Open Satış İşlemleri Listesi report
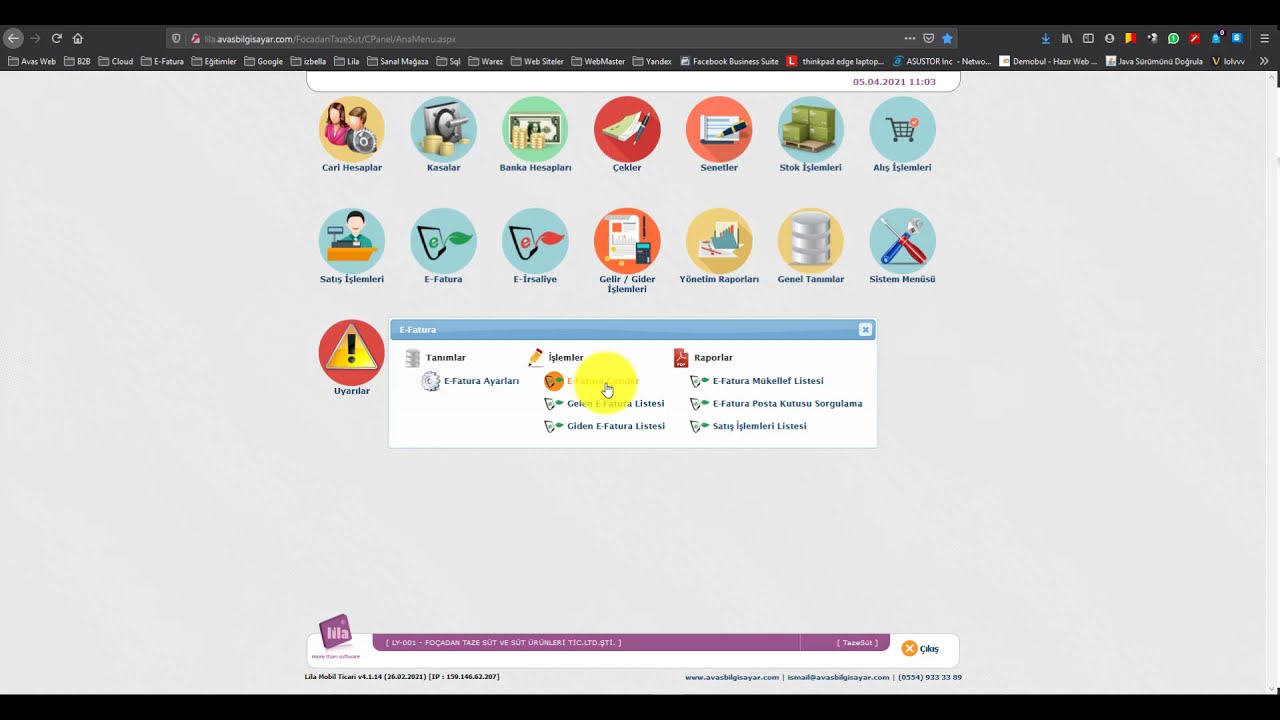 748,426
